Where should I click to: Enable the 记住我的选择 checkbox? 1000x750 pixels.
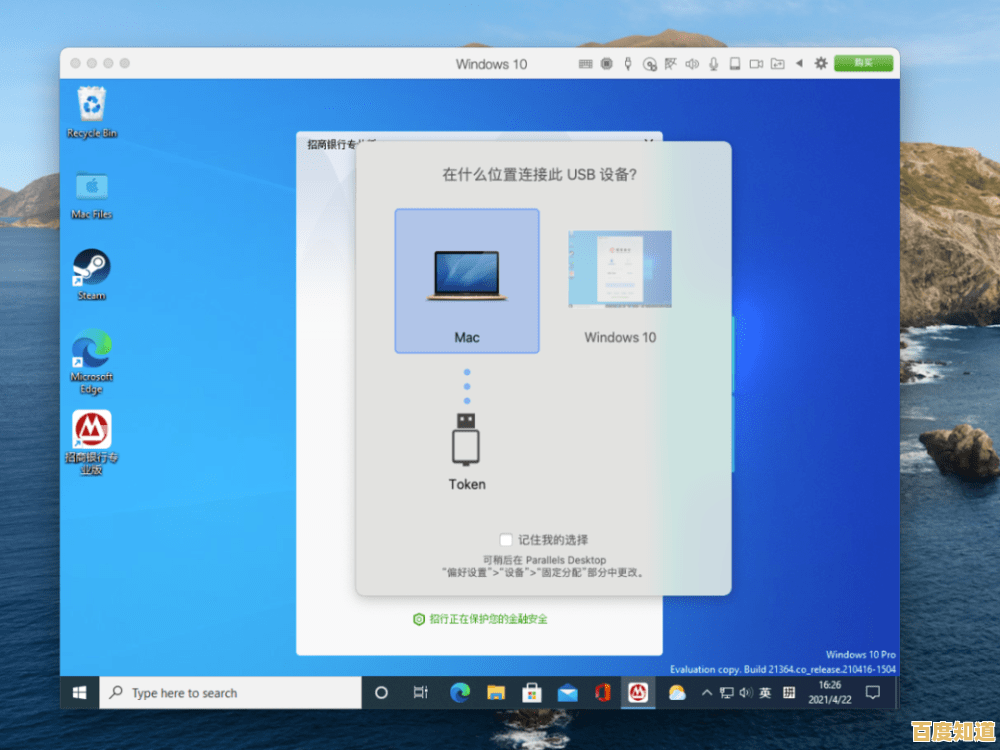pos(506,539)
